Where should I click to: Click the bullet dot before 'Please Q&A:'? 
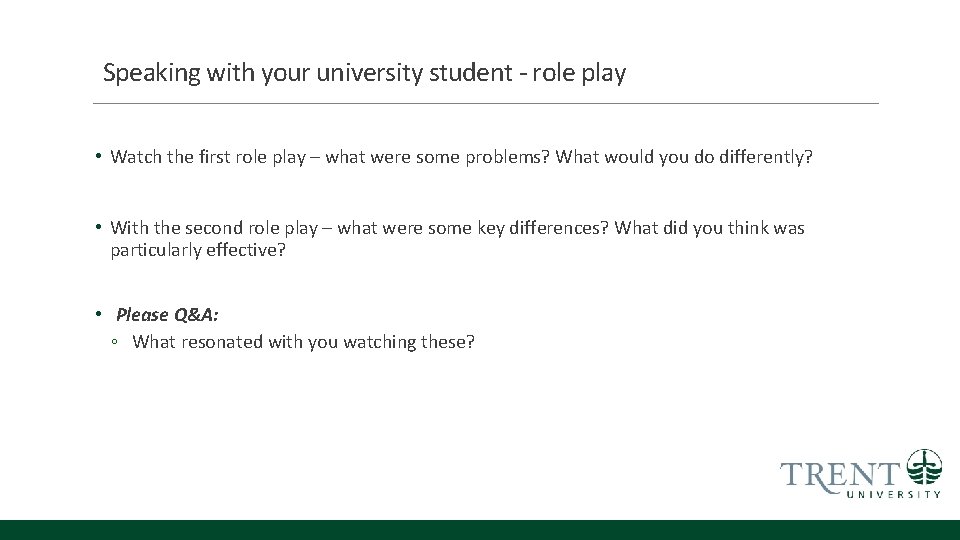98,314
